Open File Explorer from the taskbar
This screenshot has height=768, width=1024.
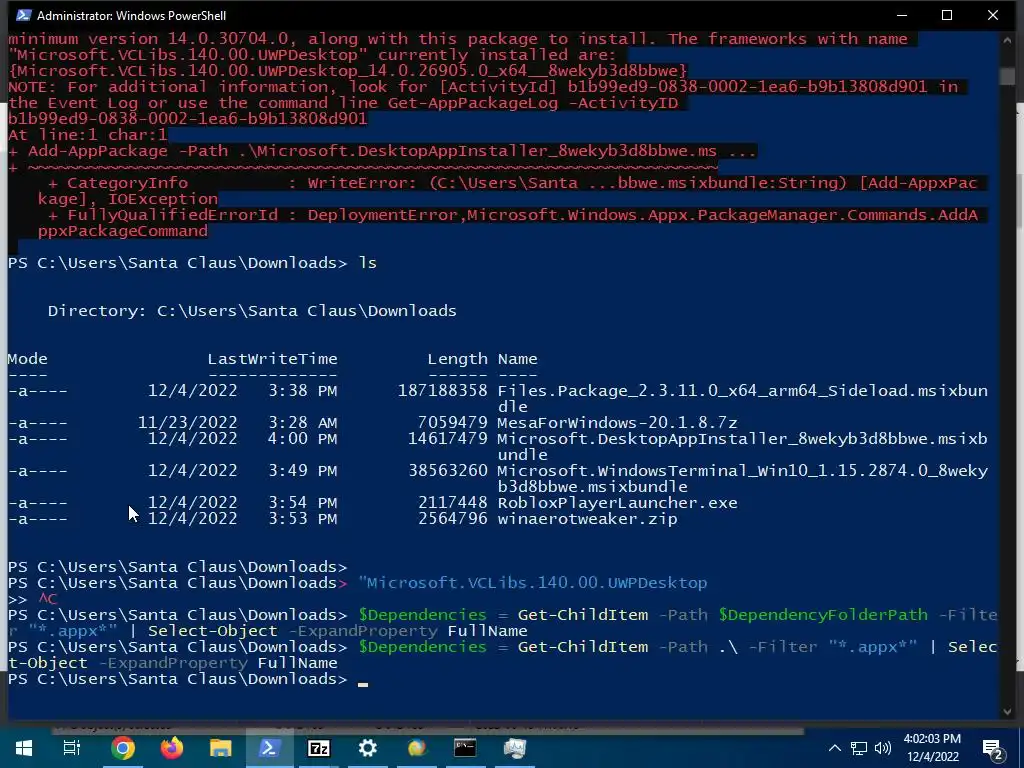pos(221,748)
